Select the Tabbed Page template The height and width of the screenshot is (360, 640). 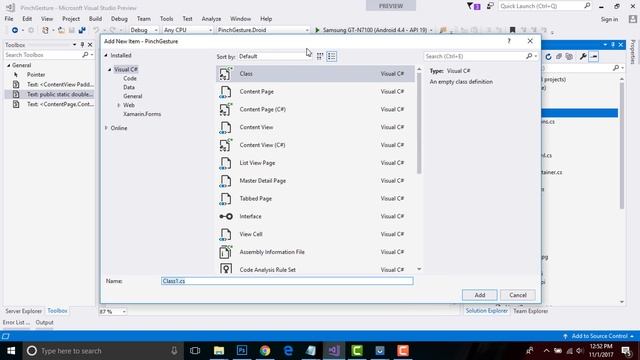coord(315,199)
